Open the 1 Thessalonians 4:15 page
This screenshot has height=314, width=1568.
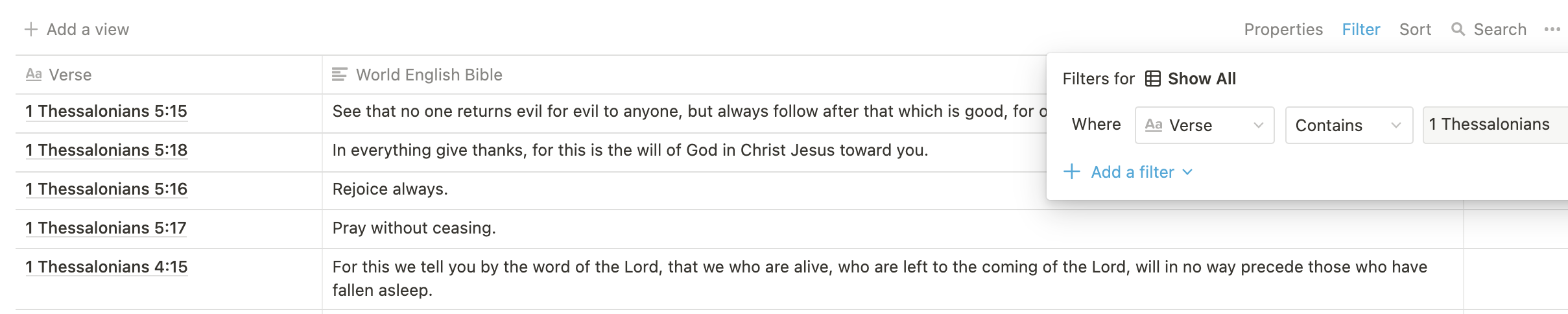tap(106, 267)
